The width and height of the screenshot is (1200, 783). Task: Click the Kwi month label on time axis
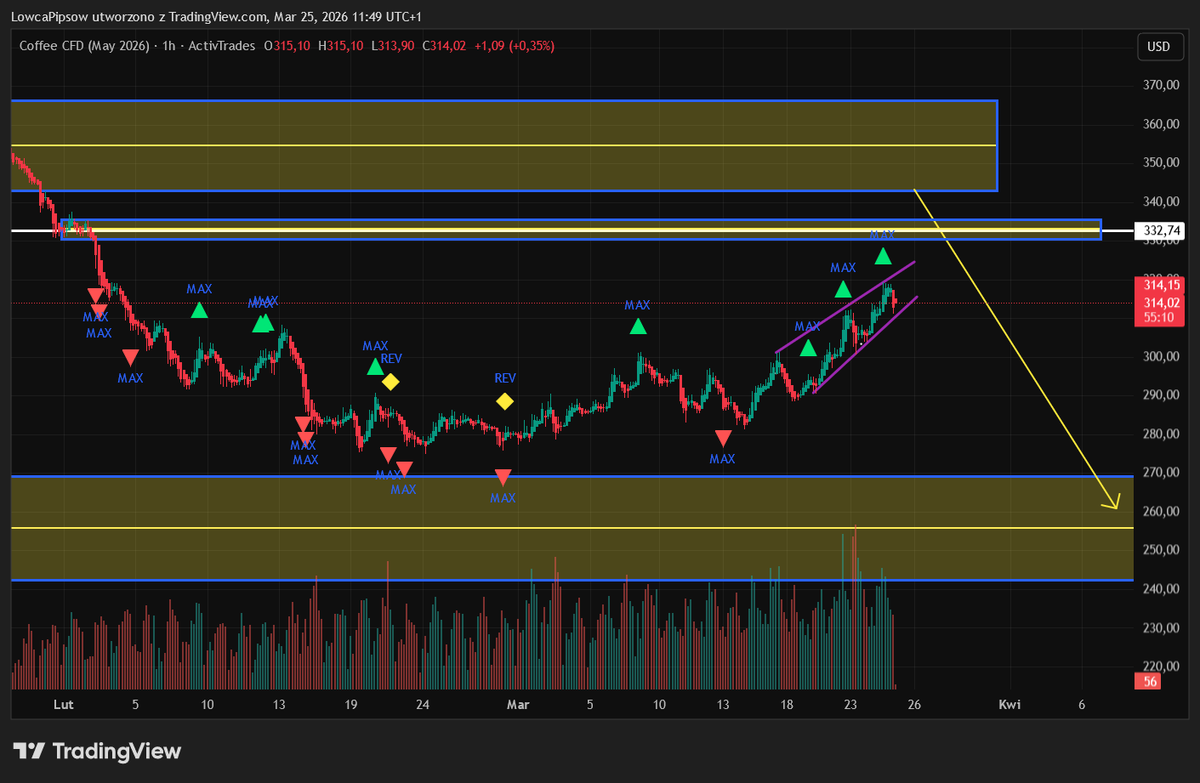coord(1010,705)
